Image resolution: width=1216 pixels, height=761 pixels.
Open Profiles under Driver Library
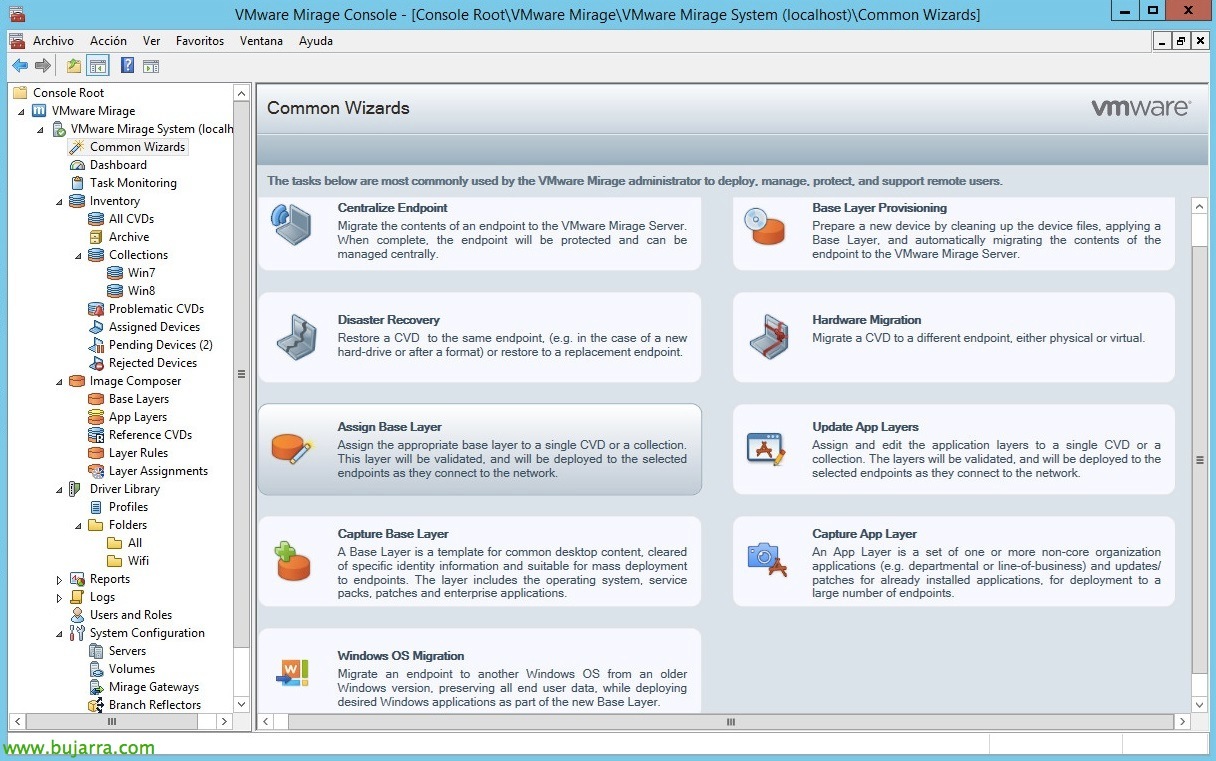(x=128, y=507)
